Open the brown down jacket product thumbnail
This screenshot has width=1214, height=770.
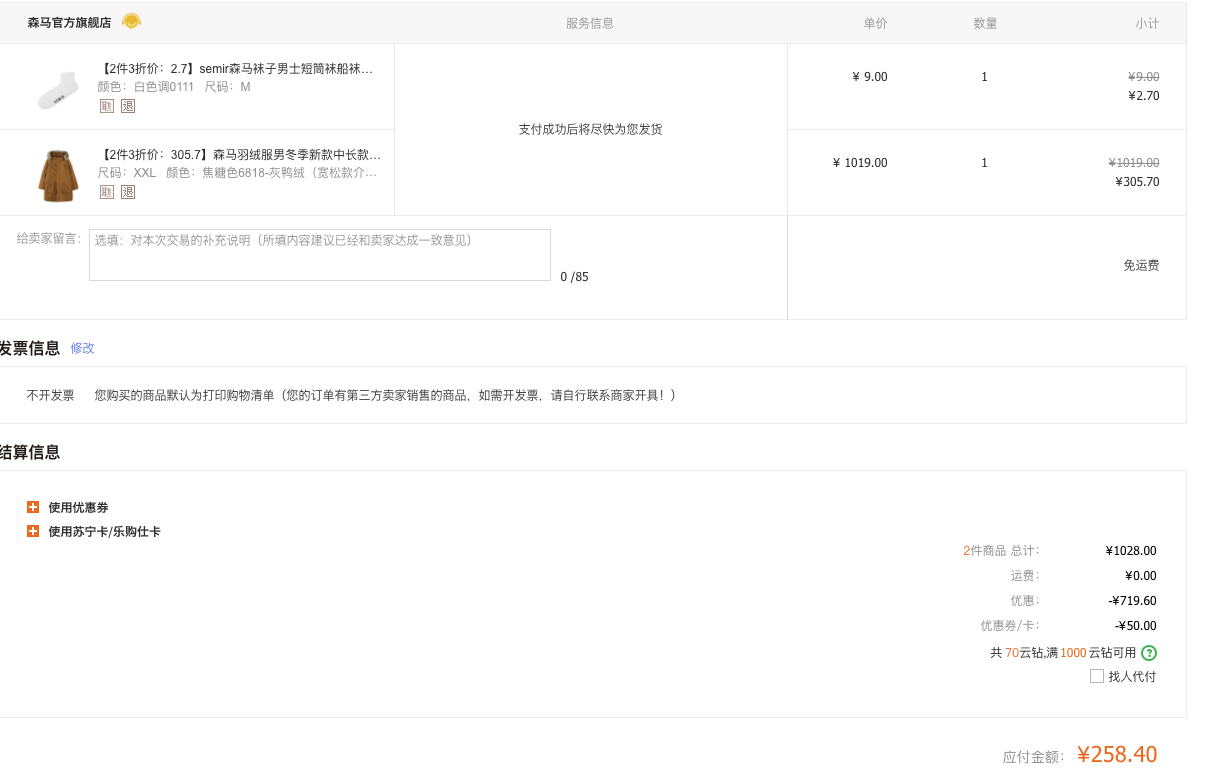pos(58,174)
